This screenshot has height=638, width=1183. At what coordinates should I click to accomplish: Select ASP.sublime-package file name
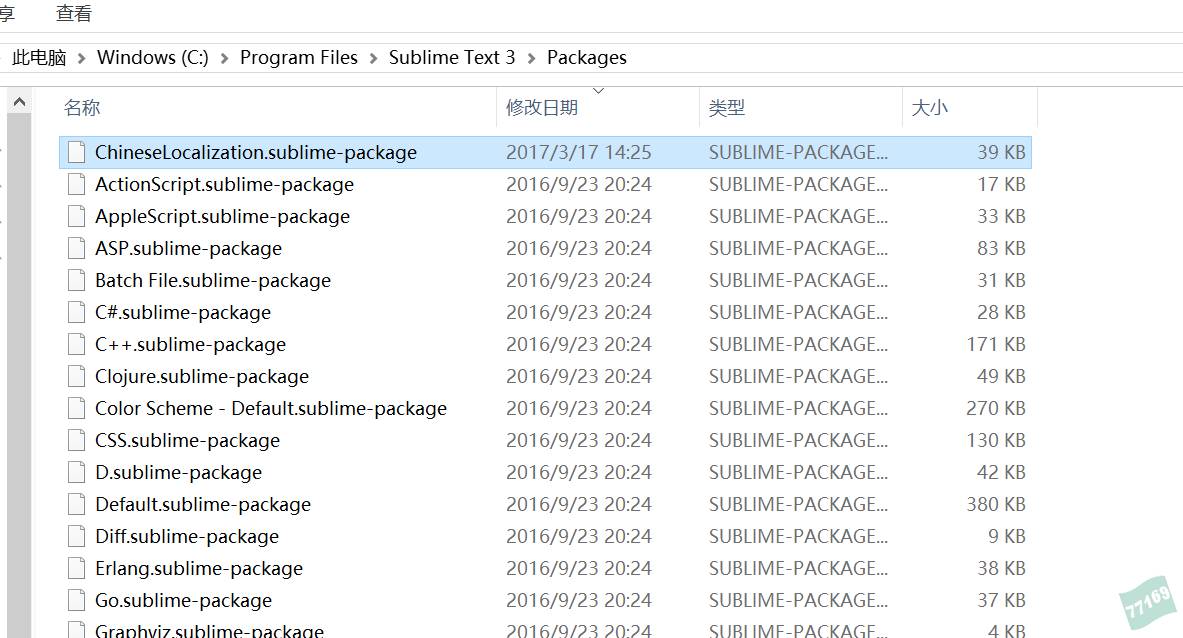pos(189,249)
